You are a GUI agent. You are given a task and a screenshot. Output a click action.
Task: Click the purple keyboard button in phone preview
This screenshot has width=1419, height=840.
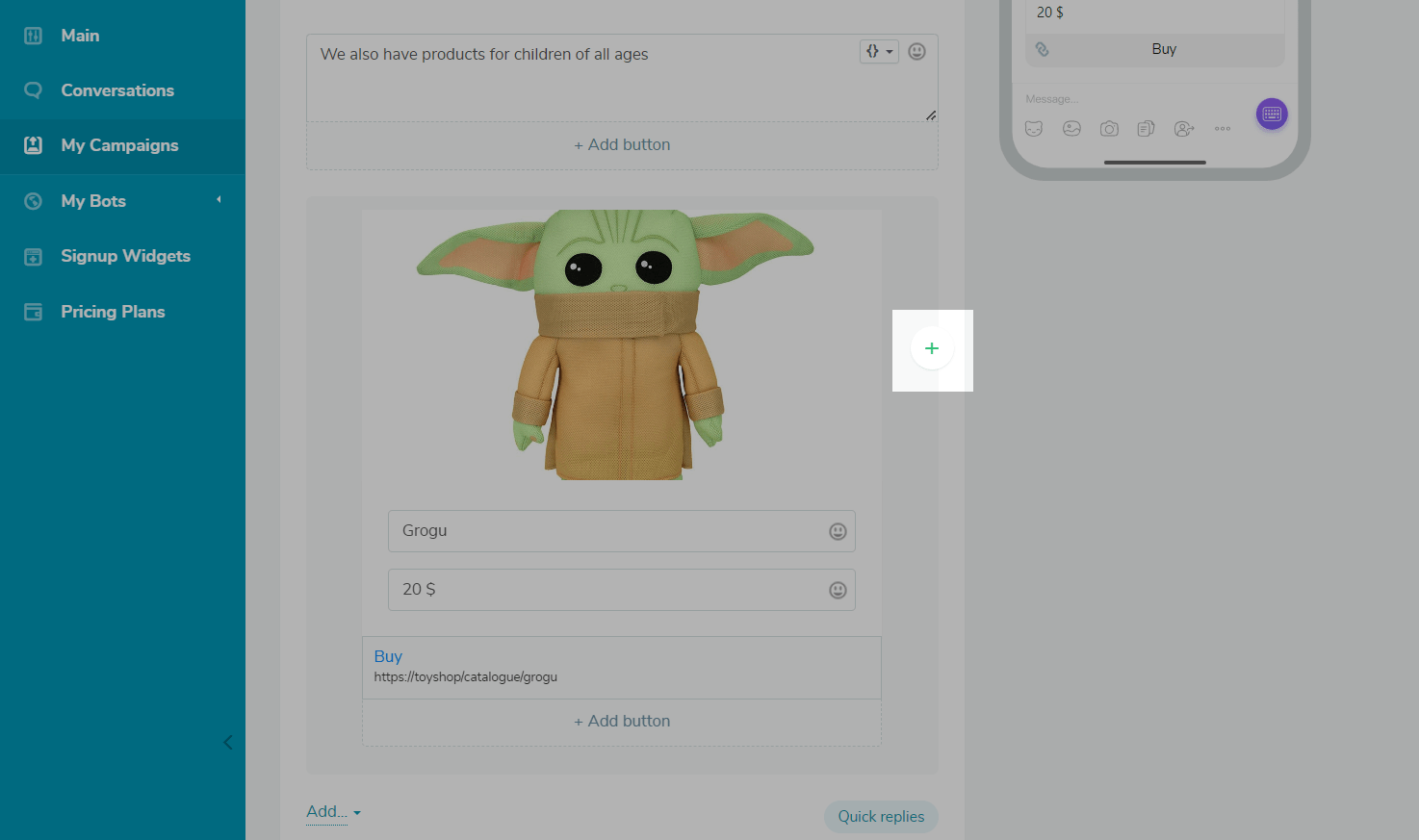(x=1271, y=114)
